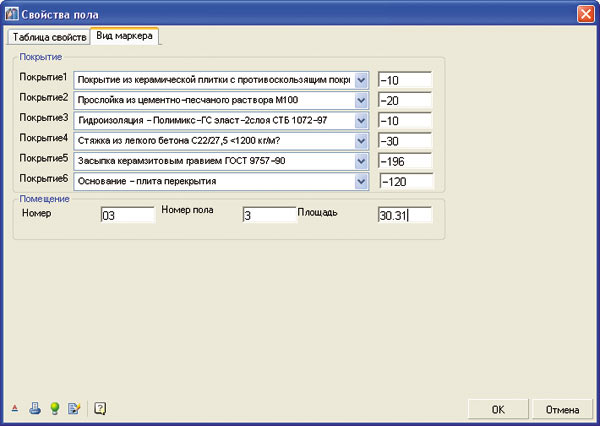Expand the Покрытие1 dropdown list
Viewport: 600px width, 426px height.
pyautogui.click(x=362, y=80)
